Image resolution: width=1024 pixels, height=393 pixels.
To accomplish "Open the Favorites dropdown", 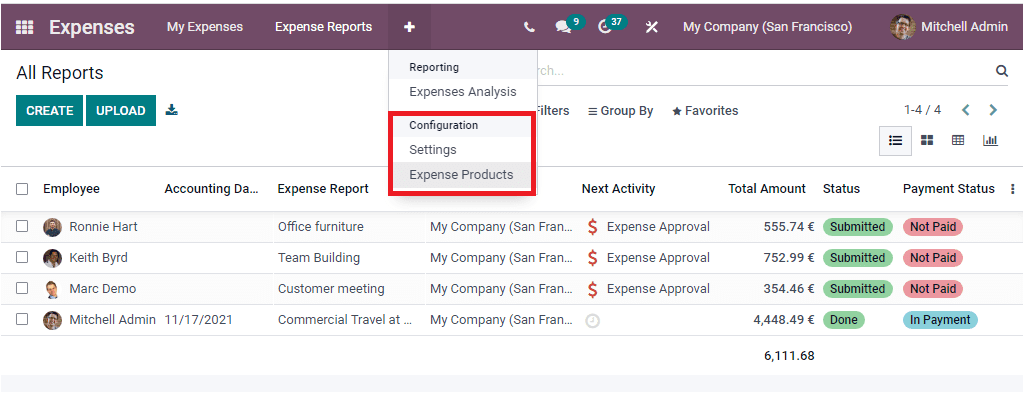I will [705, 111].
